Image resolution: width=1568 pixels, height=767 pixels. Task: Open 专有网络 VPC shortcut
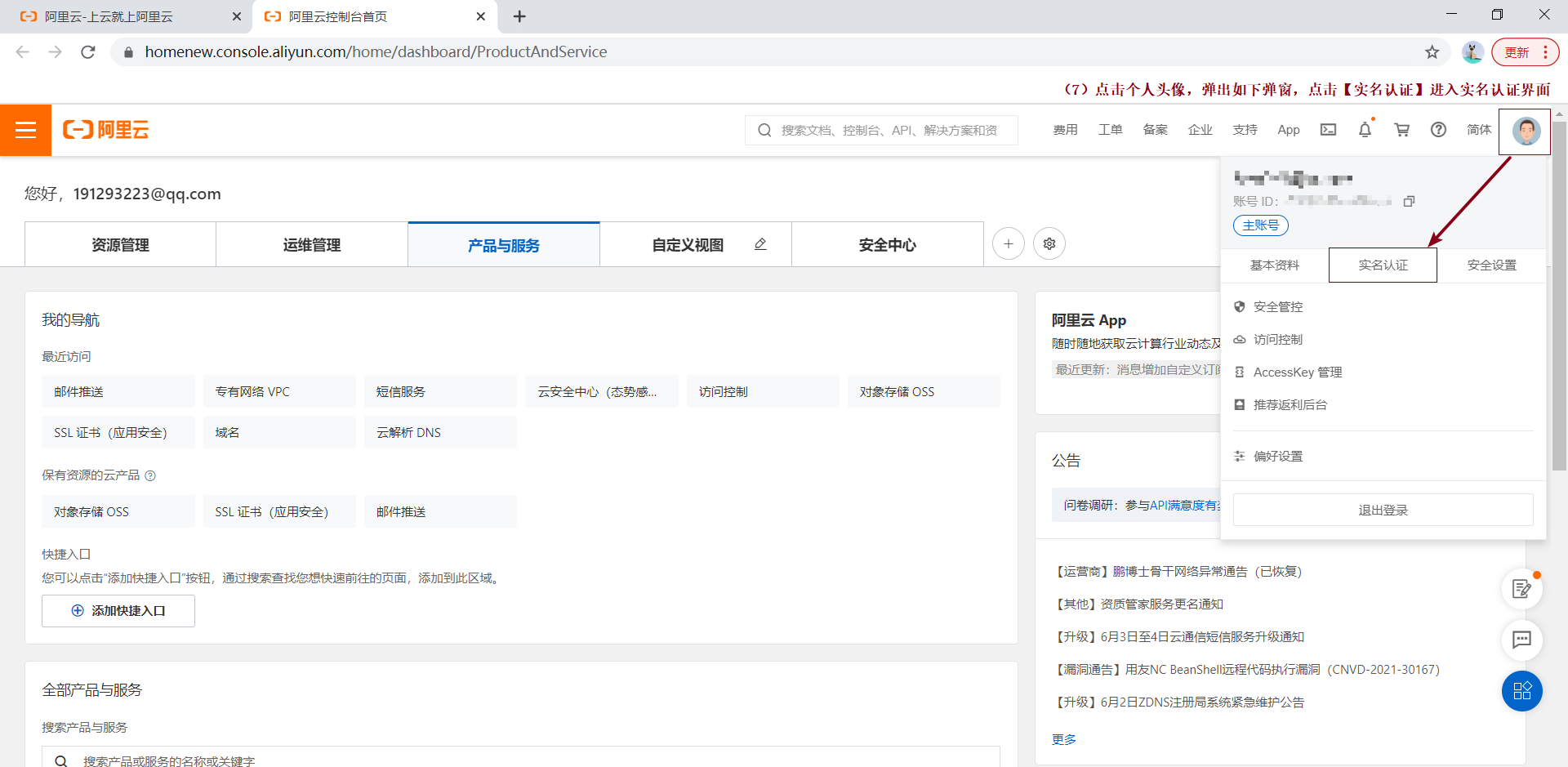point(279,392)
